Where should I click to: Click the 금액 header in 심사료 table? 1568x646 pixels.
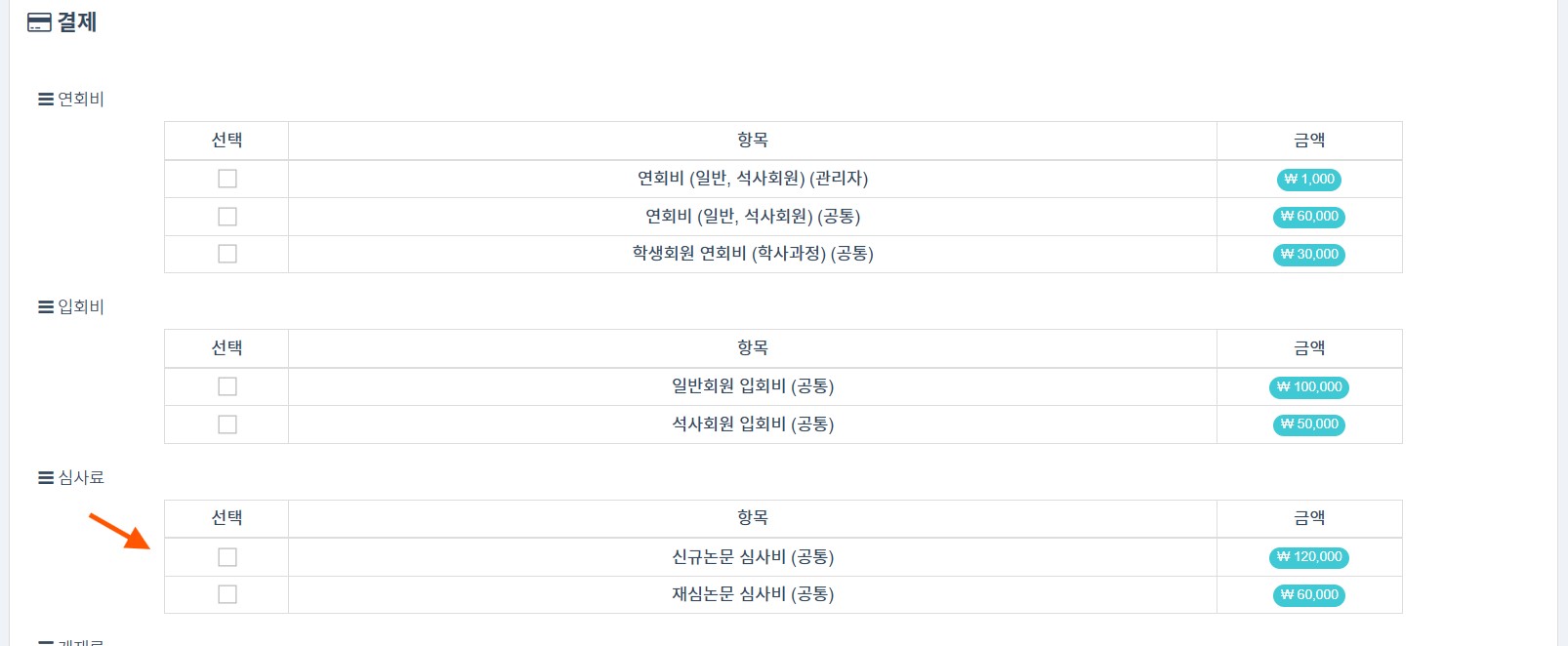point(1309,518)
